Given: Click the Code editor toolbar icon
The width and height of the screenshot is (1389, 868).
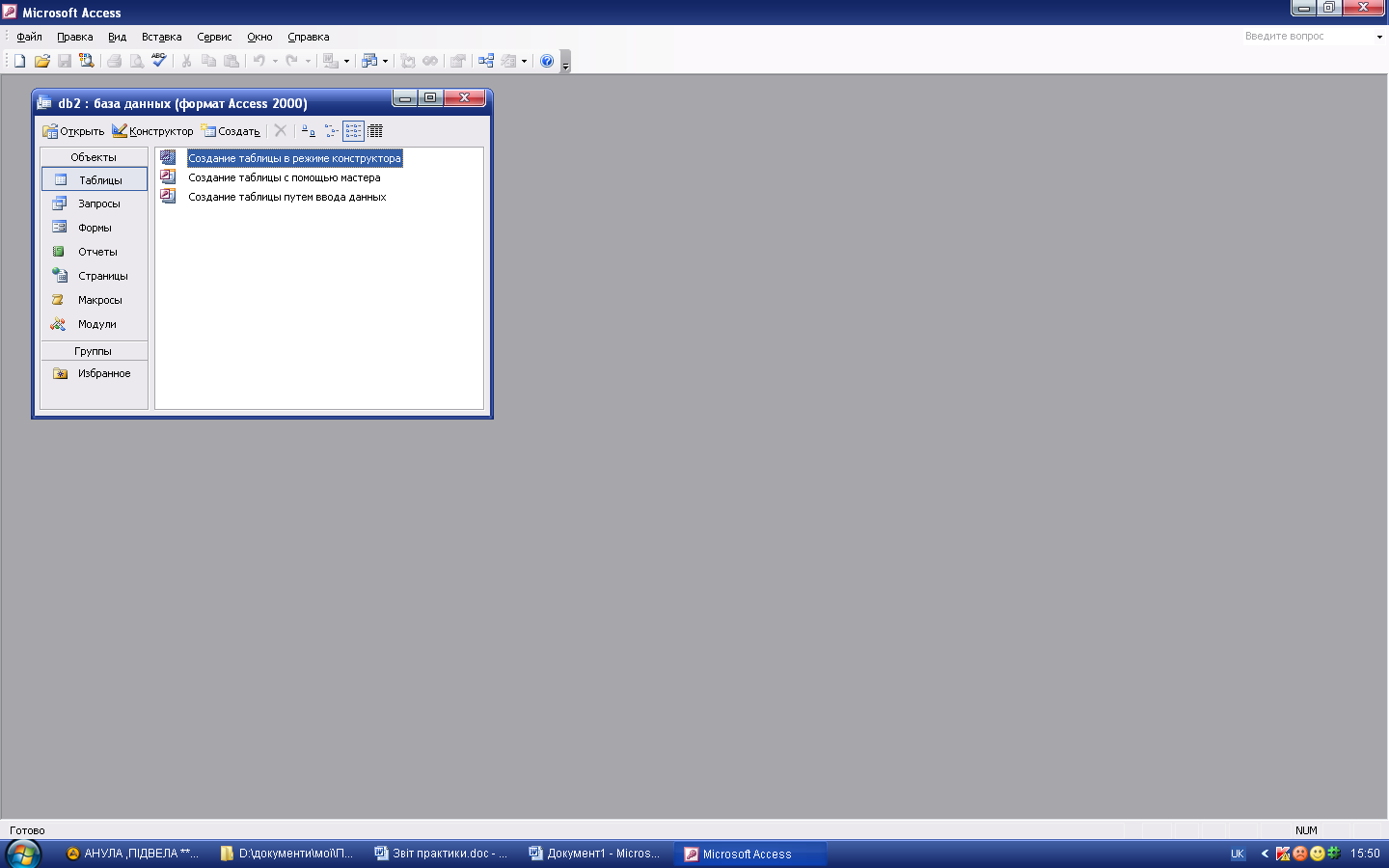Looking at the screenshot, I should click(408, 61).
